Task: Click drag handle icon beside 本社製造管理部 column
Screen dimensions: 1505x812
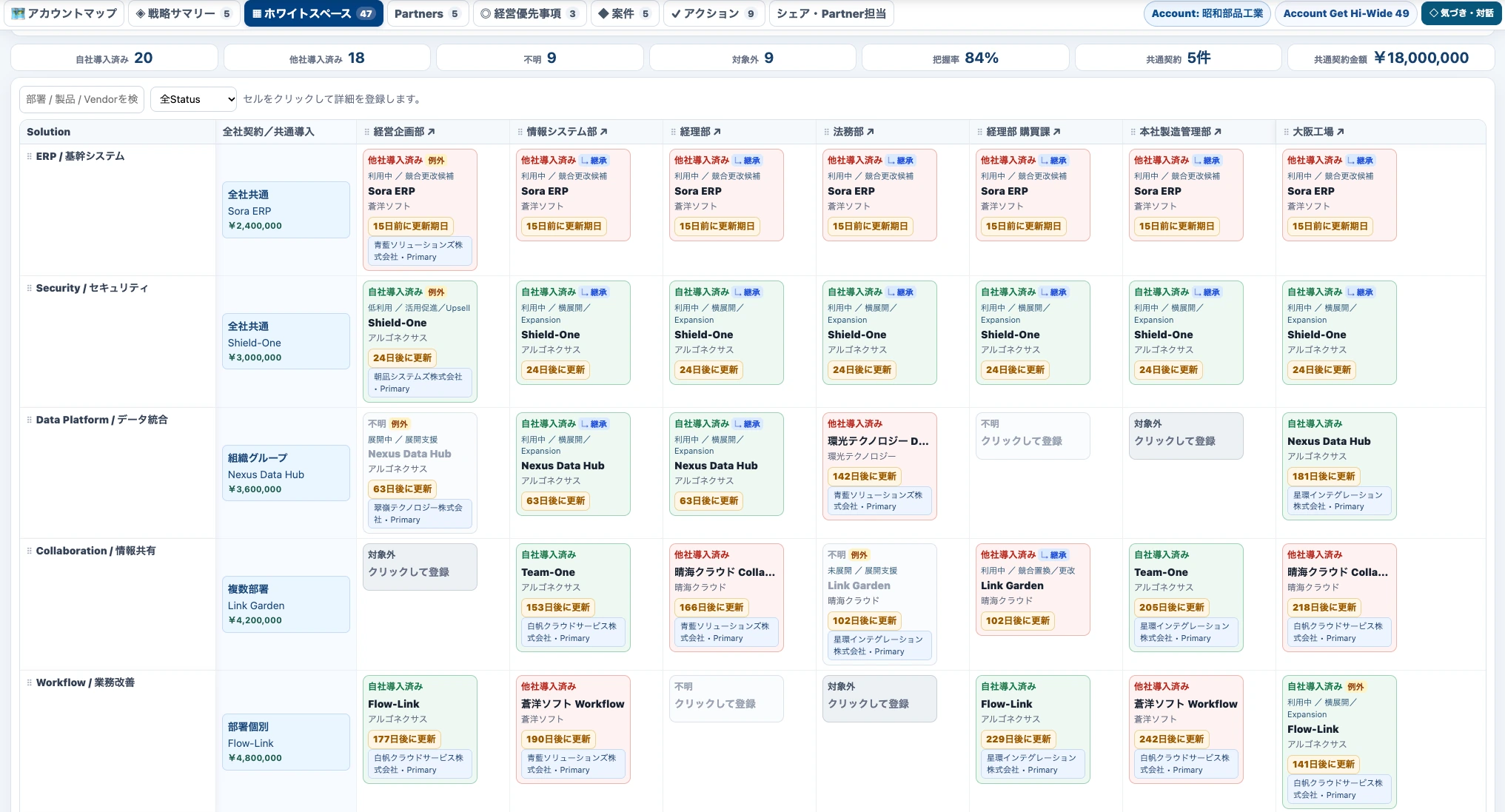Action: click(1133, 132)
